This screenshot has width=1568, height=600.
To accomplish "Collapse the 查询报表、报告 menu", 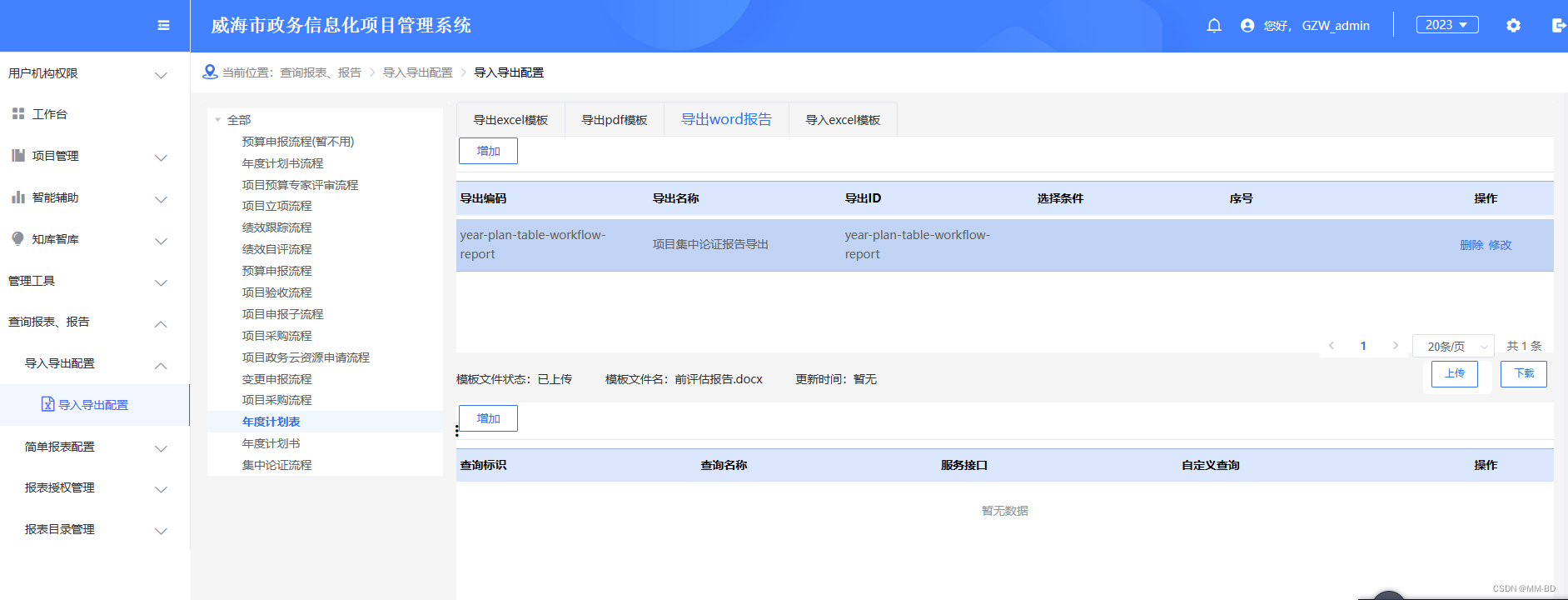I will tap(162, 323).
